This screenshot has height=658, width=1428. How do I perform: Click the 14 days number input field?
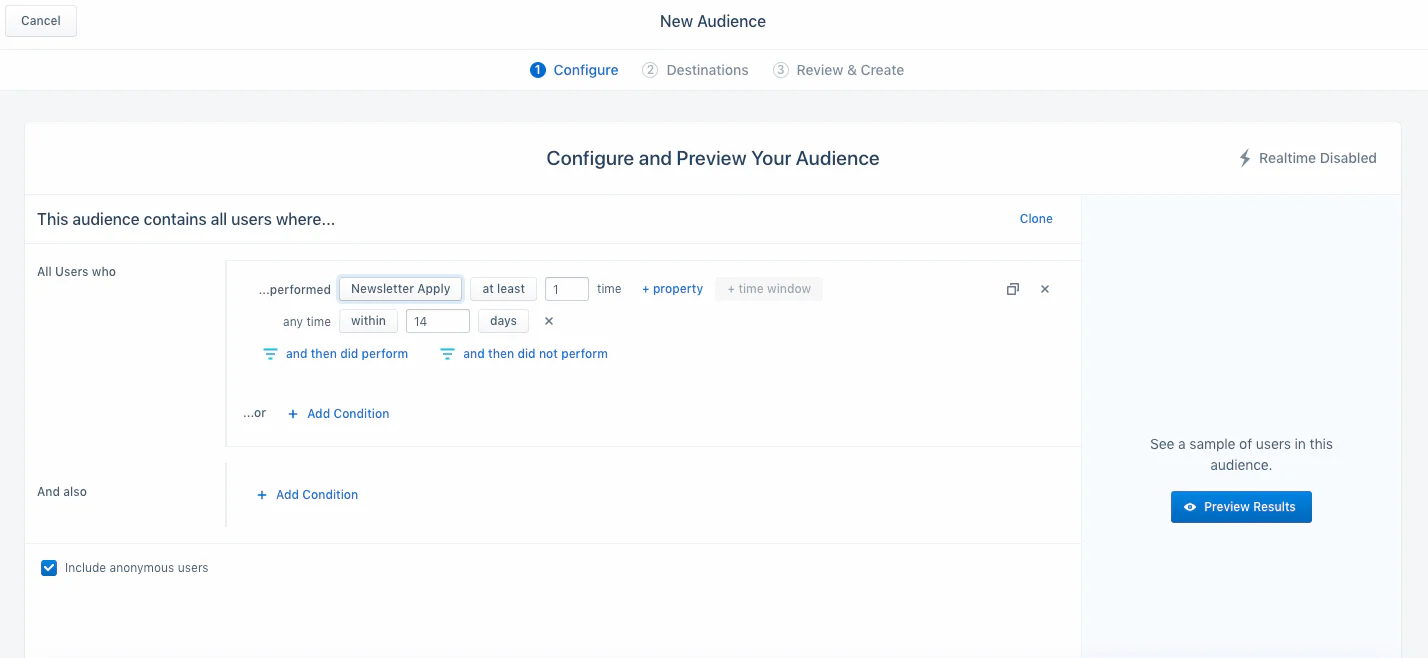(437, 321)
